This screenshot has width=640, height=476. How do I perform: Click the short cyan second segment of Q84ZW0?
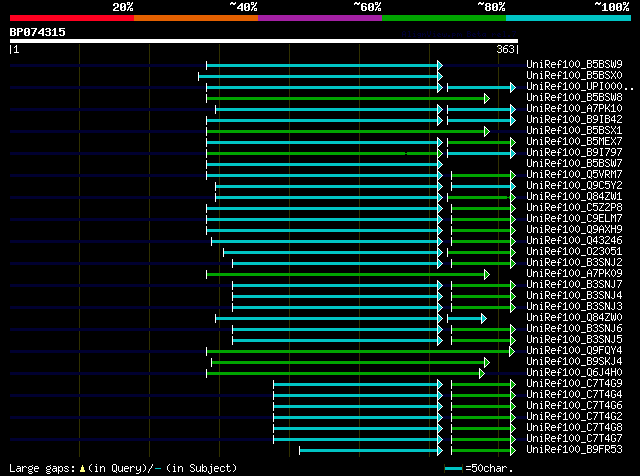pos(467,319)
